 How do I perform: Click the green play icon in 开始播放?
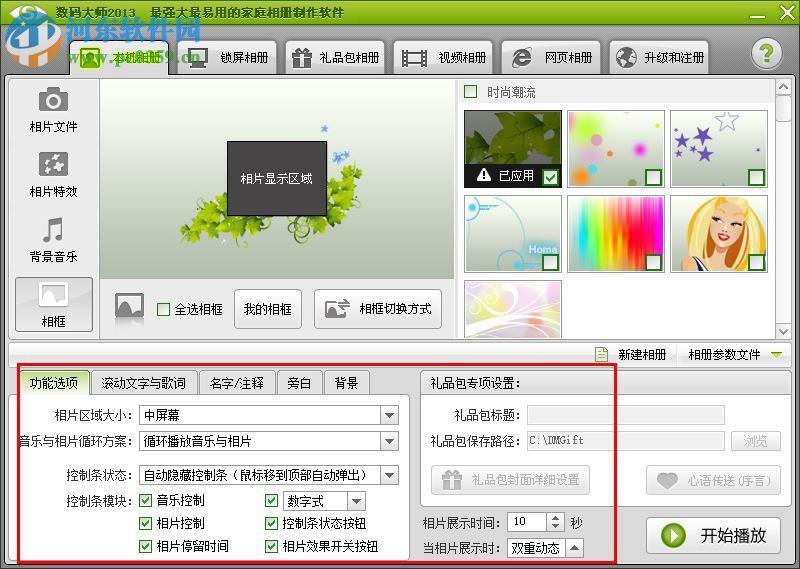click(673, 535)
